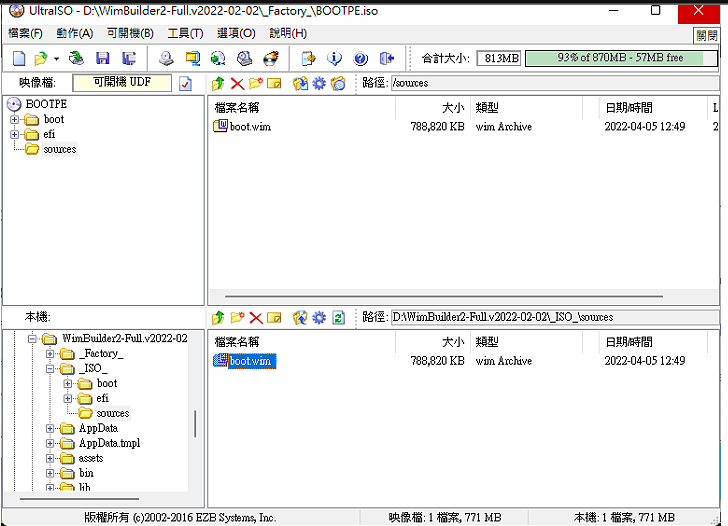Expand the _Factory_ folder node
The width and height of the screenshot is (728, 526).
(x=50, y=354)
